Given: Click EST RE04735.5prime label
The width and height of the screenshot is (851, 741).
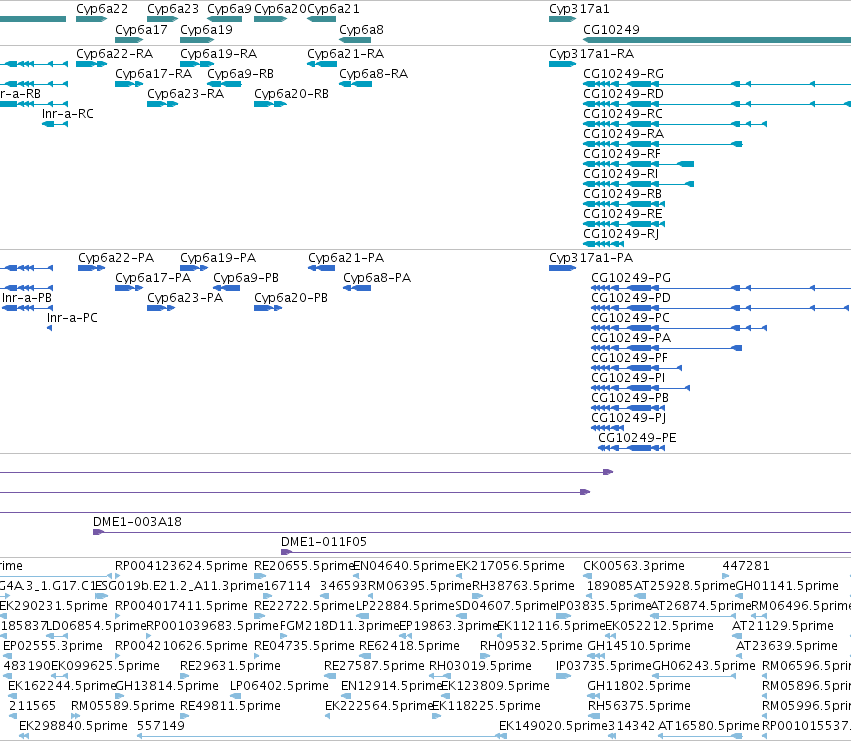Looking at the screenshot, I should pyautogui.click(x=304, y=645).
